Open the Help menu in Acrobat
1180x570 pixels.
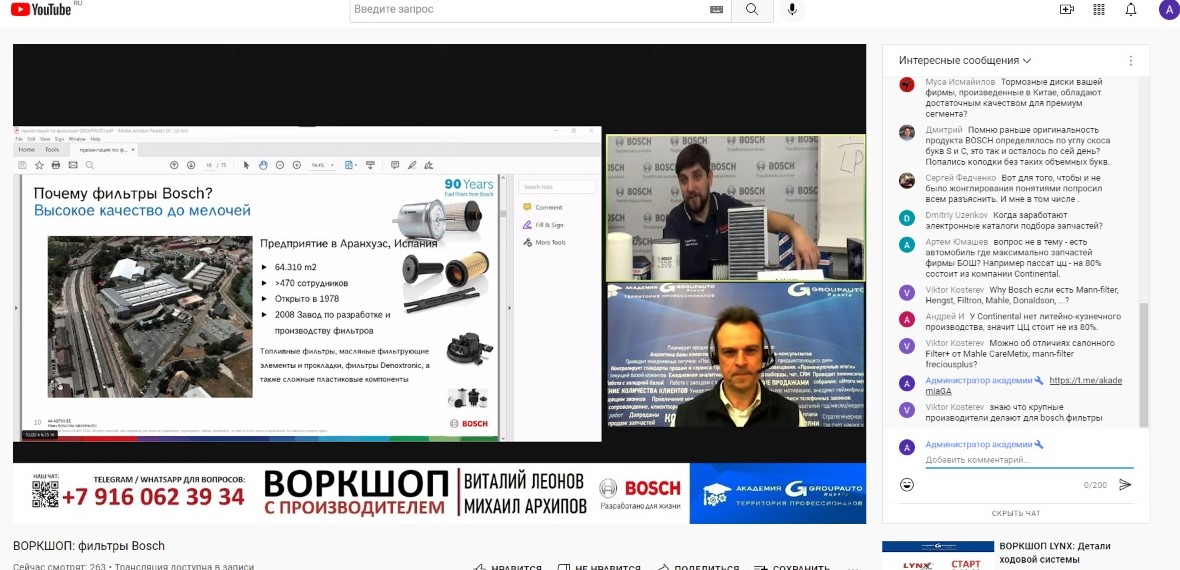96,139
